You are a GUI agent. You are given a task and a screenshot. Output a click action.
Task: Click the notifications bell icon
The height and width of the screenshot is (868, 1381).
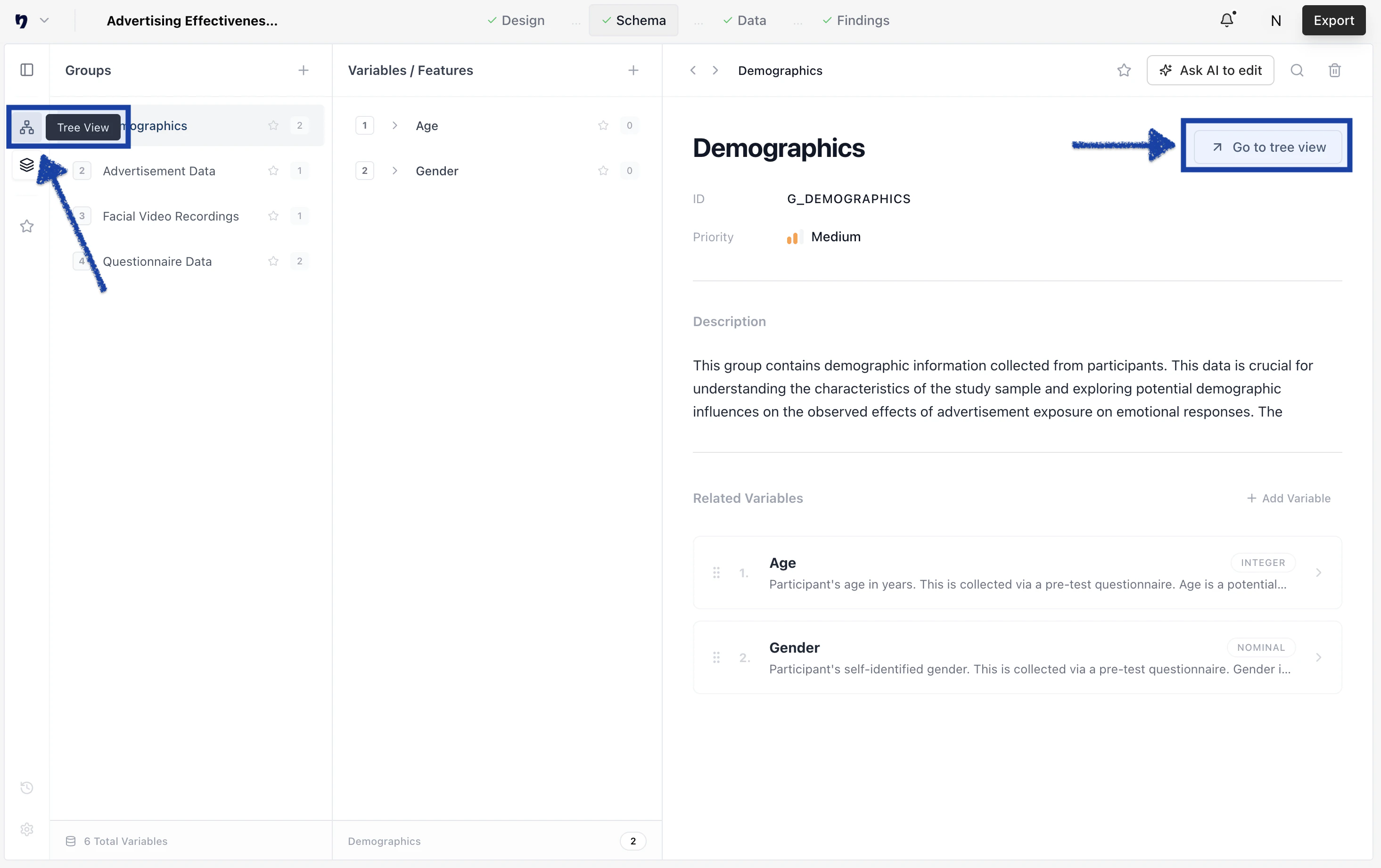[x=1227, y=21]
